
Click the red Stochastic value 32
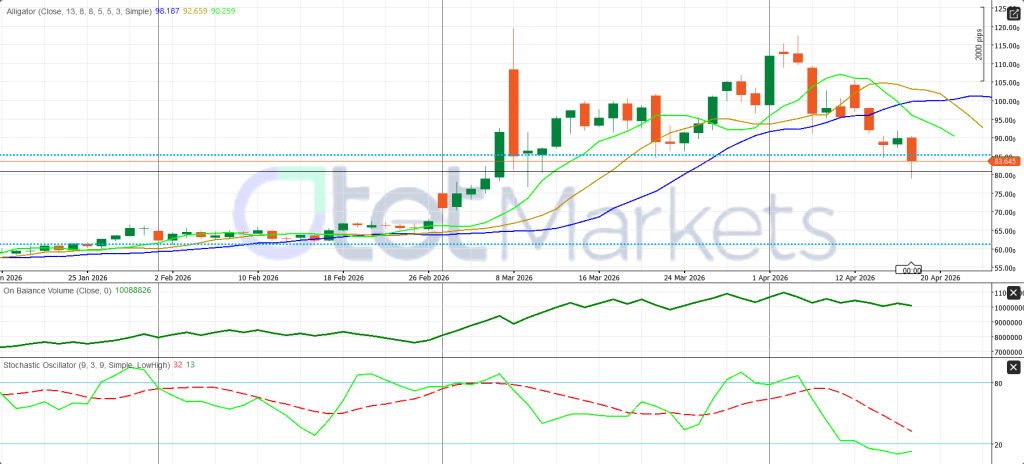177,367
